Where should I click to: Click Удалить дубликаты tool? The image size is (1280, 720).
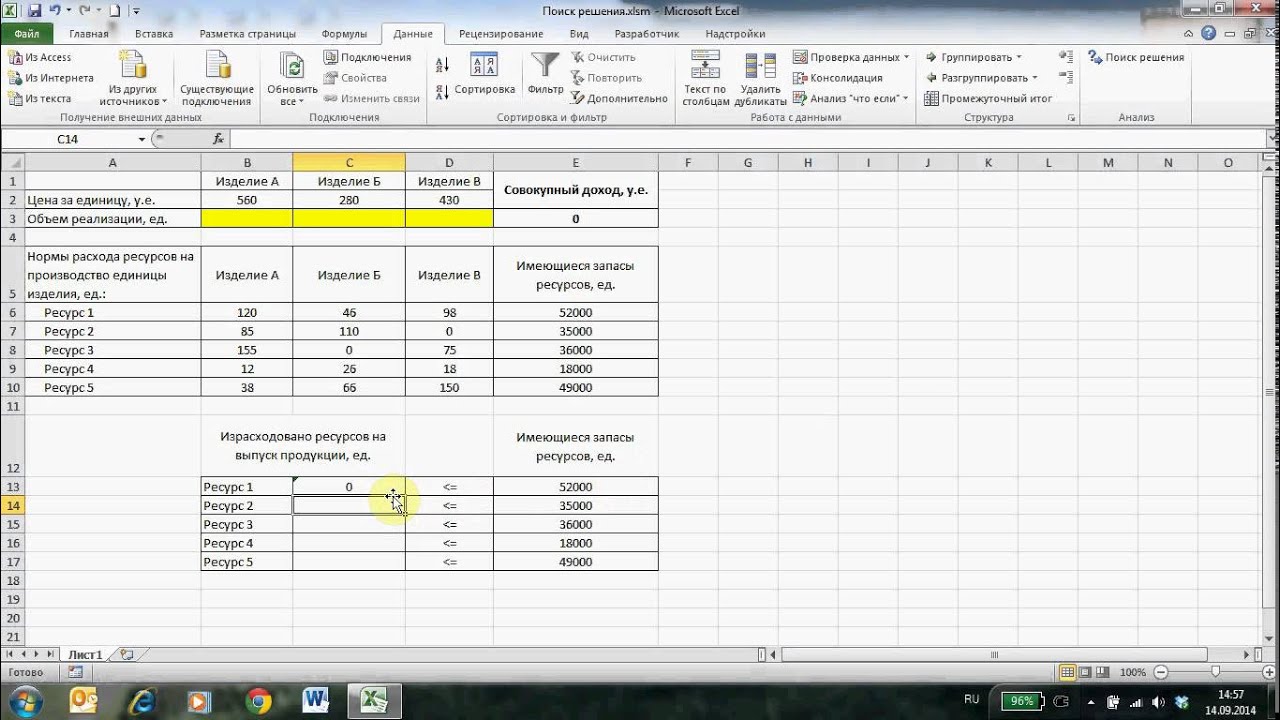760,78
